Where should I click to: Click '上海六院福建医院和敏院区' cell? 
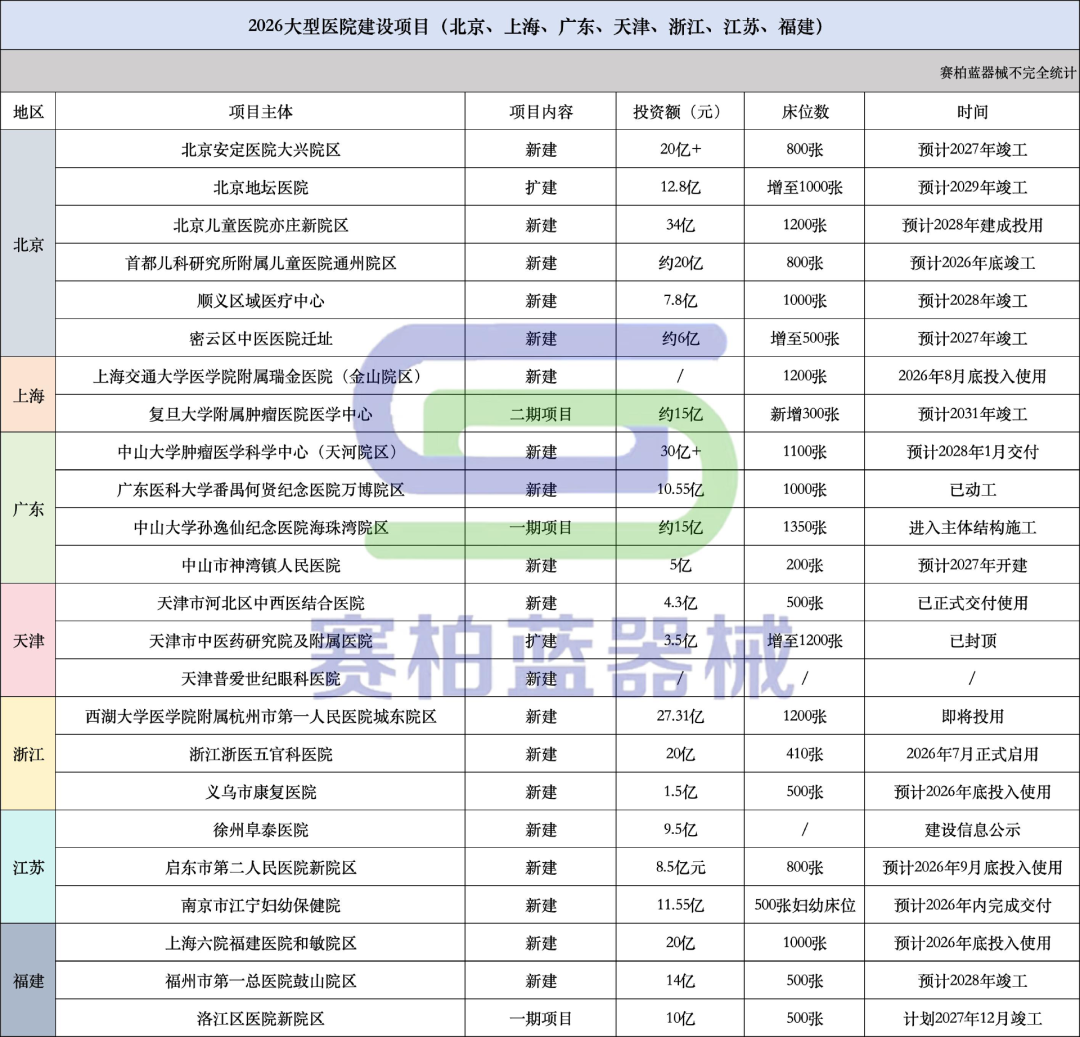tap(260, 943)
